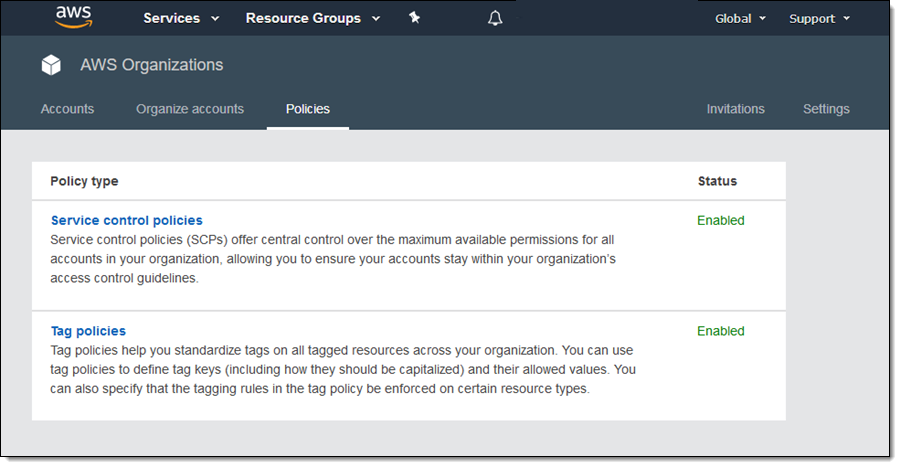Open the Settings tab

[826, 109]
